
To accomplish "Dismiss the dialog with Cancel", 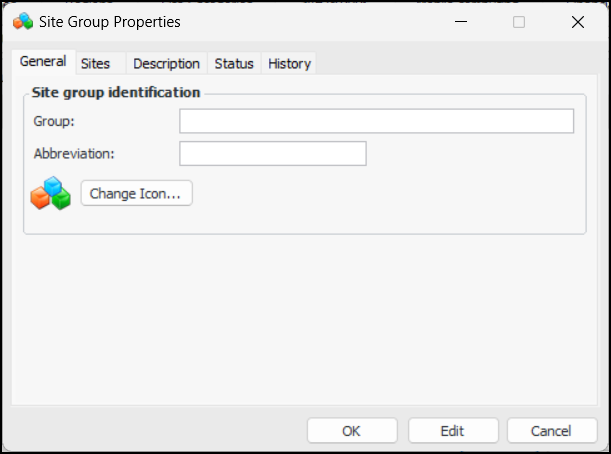I will (551, 431).
